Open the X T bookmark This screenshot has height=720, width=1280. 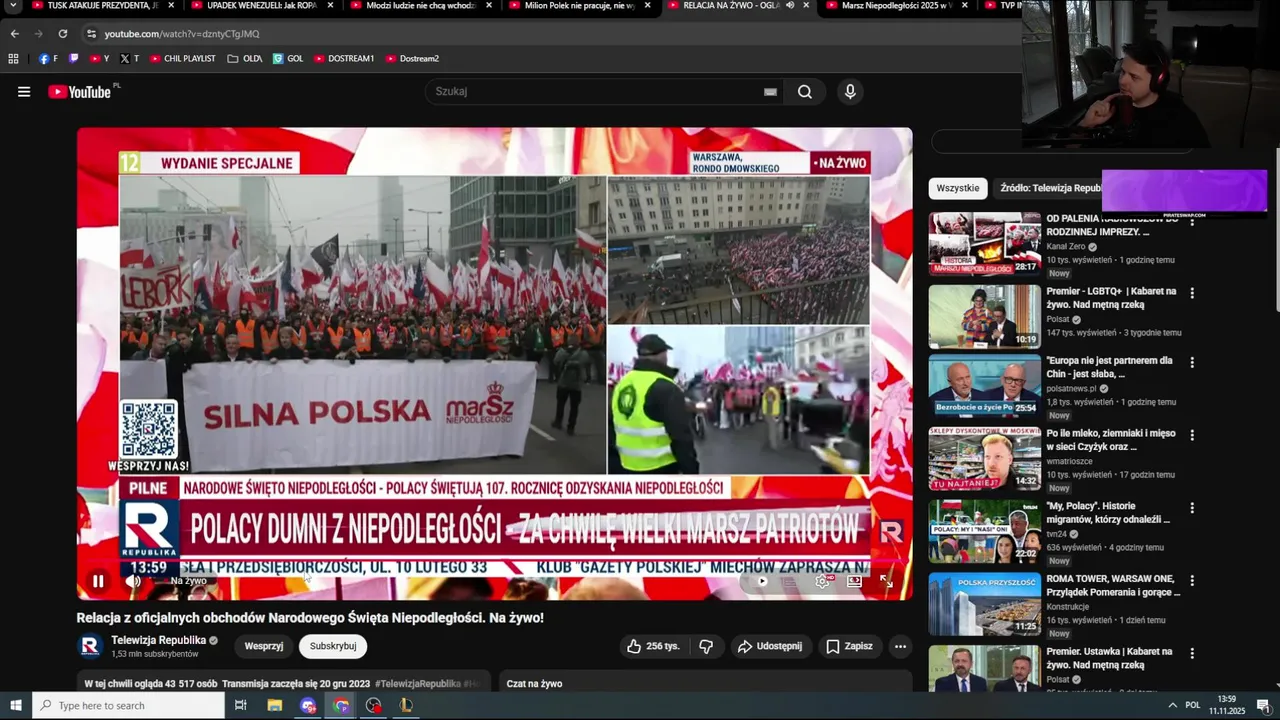(x=129, y=59)
